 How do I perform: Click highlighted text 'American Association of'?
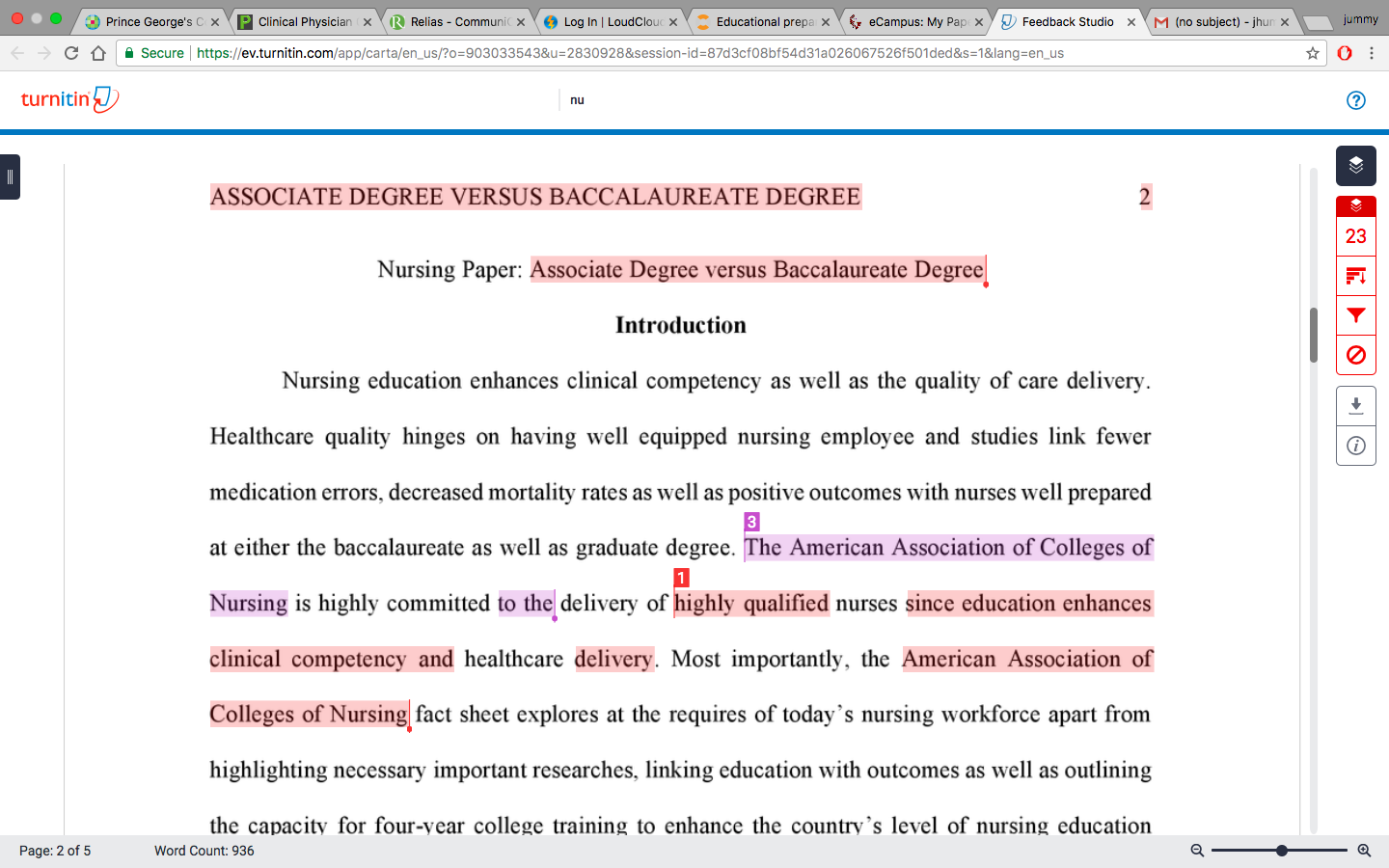tap(1027, 660)
